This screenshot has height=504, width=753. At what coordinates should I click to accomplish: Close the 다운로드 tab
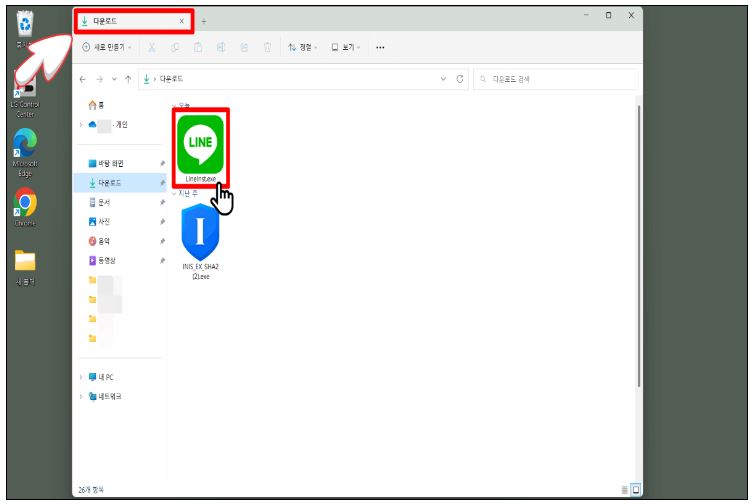point(182,21)
